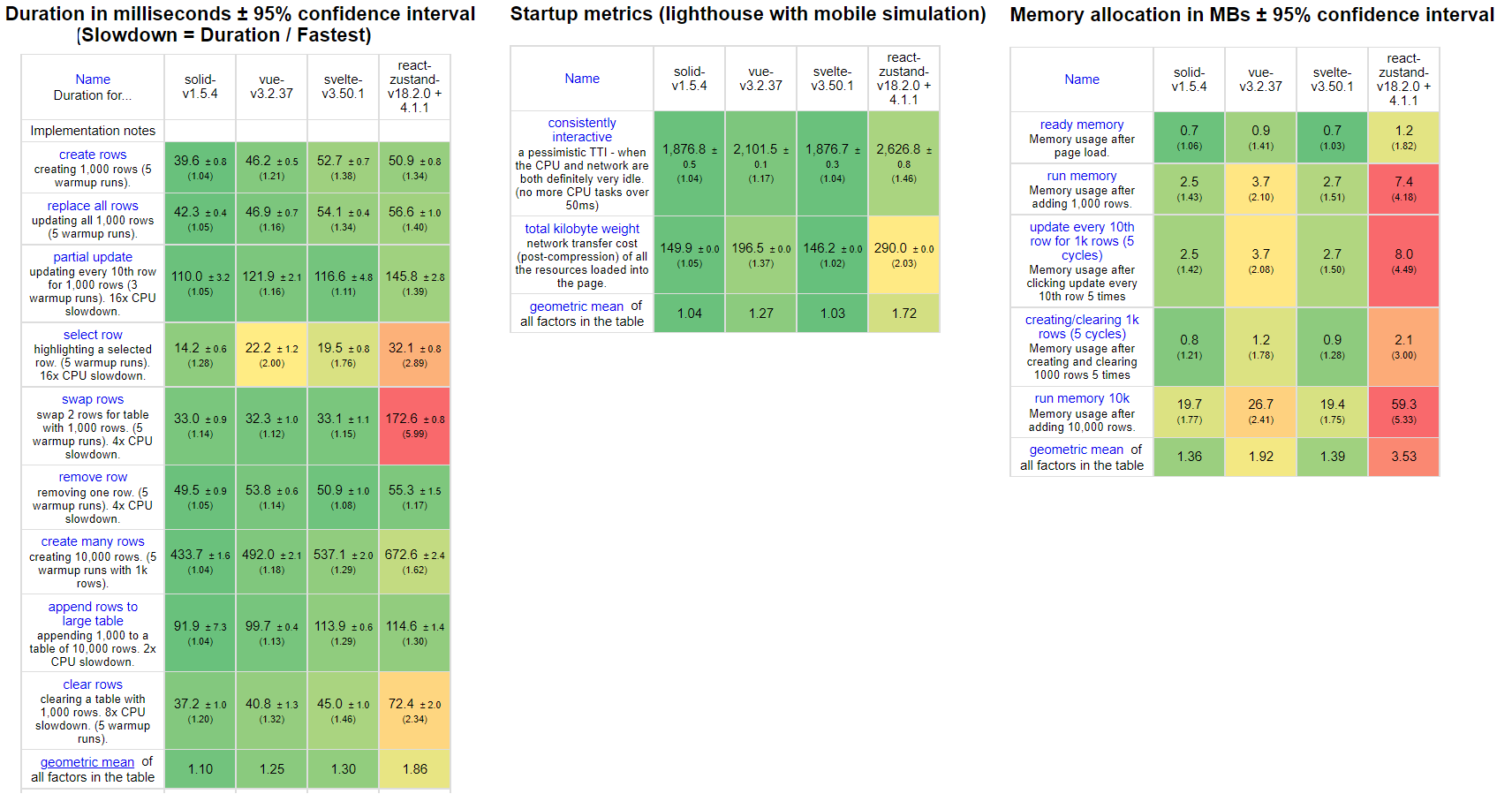Click the Name link in Startup metrics table
1512x809 pixels.
(x=582, y=79)
